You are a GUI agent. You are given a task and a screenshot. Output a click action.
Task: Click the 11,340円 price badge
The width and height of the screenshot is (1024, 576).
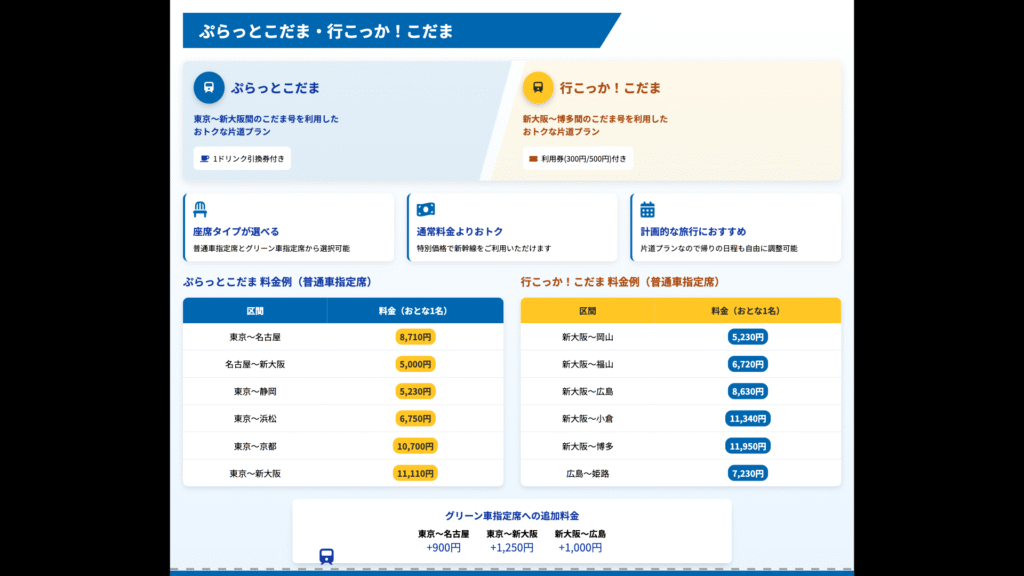748,419
